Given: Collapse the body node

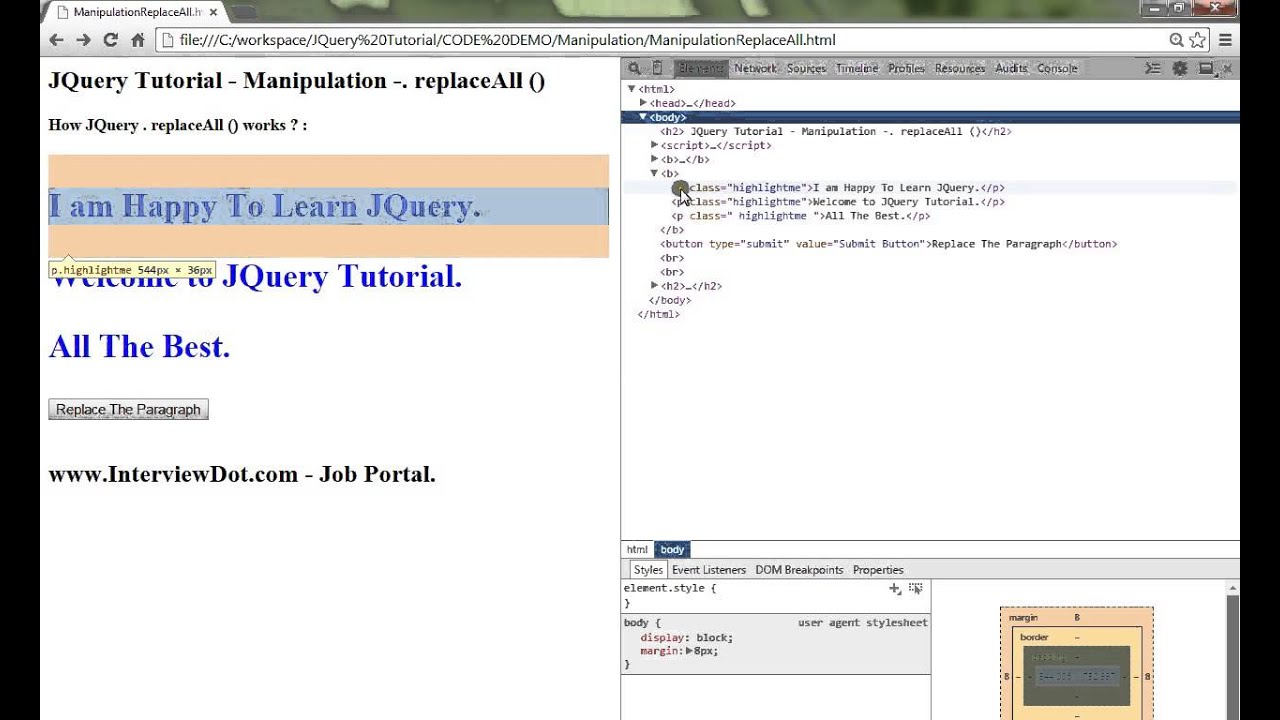Looking at the screenshot, I should click(x=643, y=117).
